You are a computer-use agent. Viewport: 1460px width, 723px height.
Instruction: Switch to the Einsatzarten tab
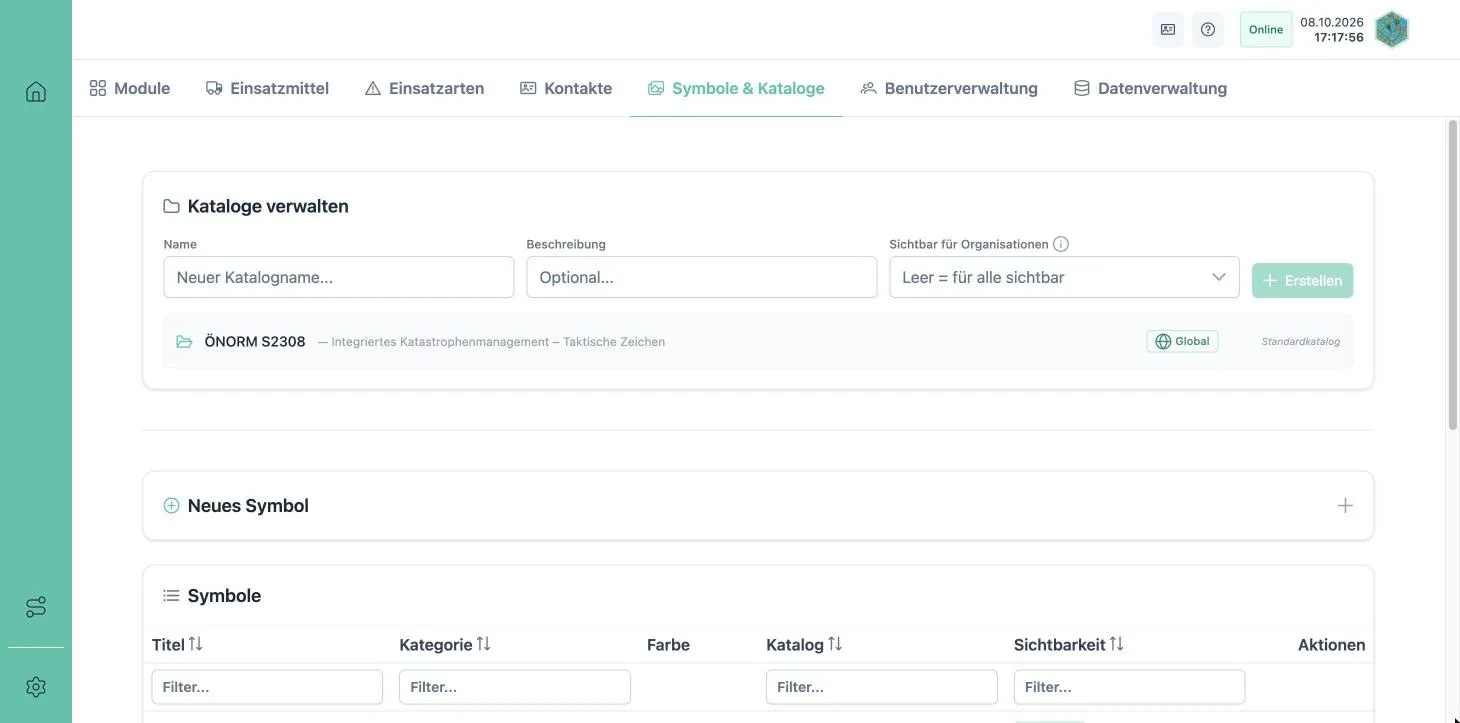coord(425,88)
